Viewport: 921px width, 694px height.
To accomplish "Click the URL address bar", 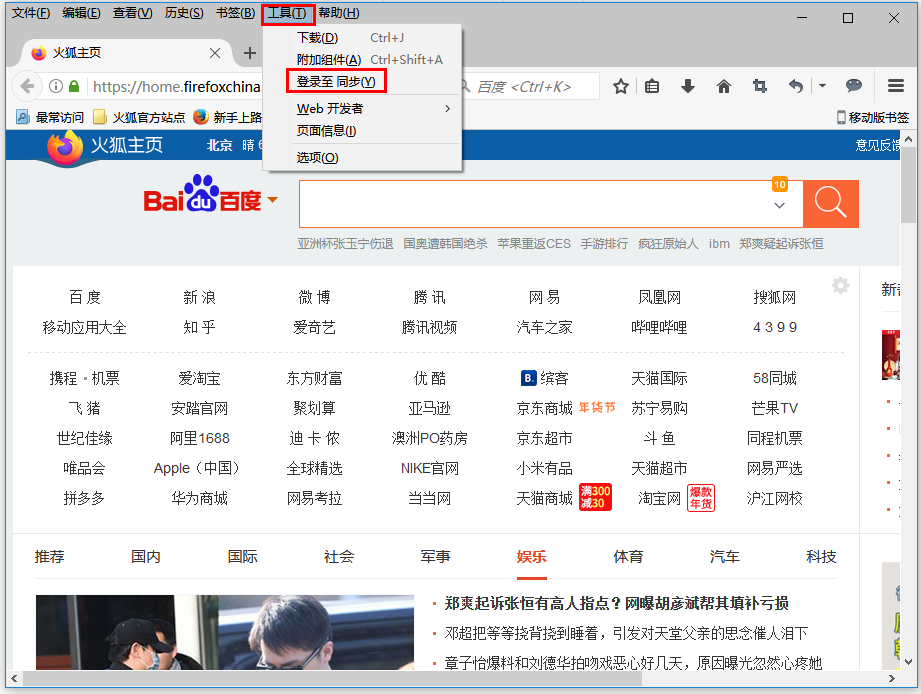I will [176, 87].
